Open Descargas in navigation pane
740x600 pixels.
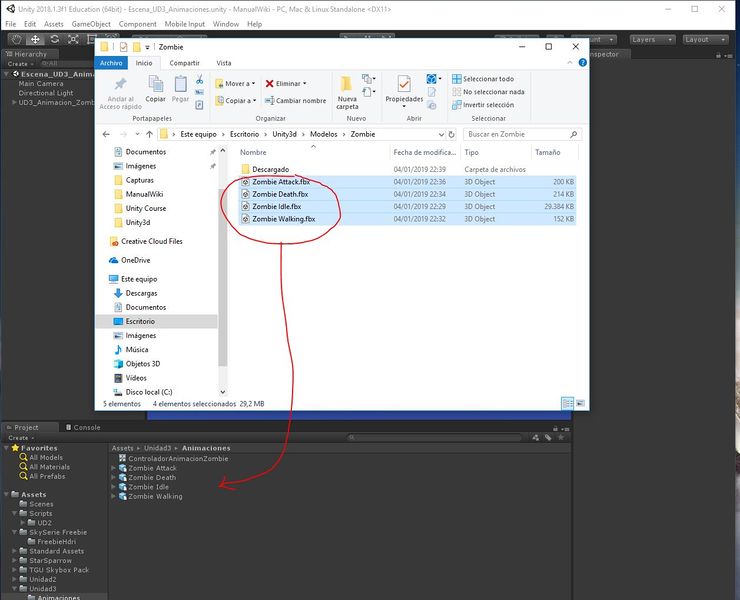pyautogui.click(x=141, y=293)
